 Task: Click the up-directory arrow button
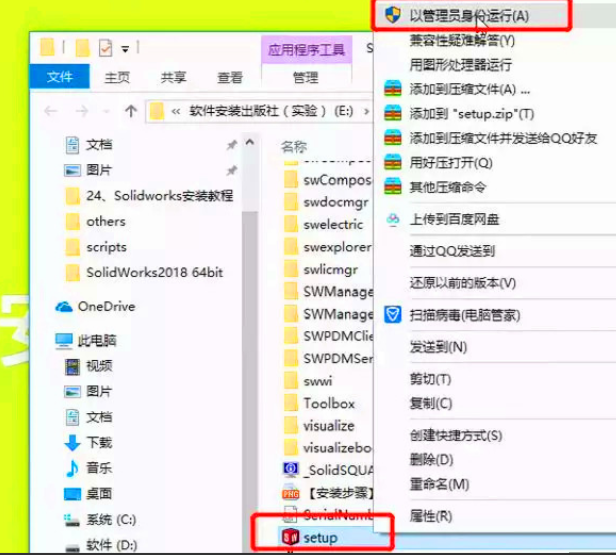(x=131, y=111)
